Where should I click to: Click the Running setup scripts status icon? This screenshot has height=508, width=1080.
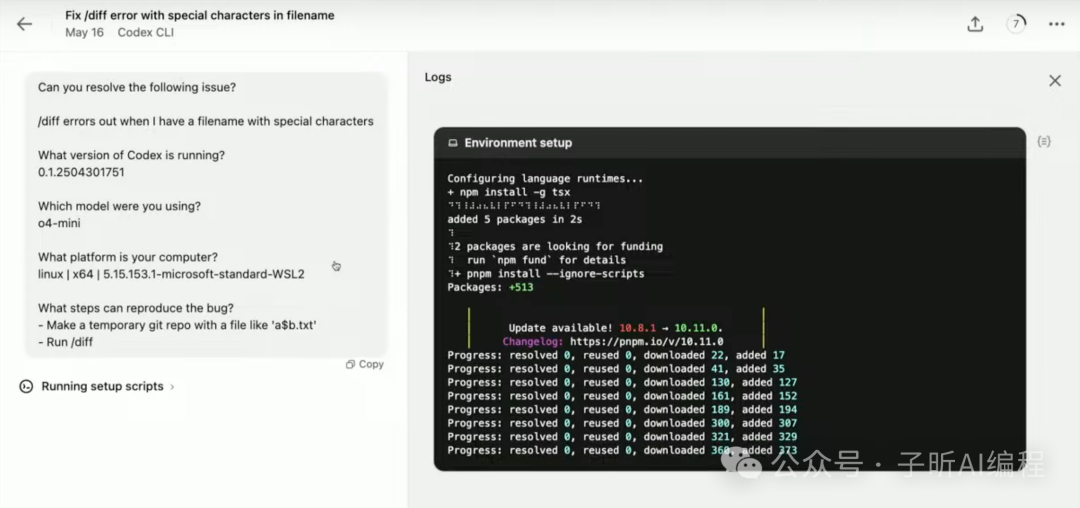pyautogui.click(x=27, y=386)
